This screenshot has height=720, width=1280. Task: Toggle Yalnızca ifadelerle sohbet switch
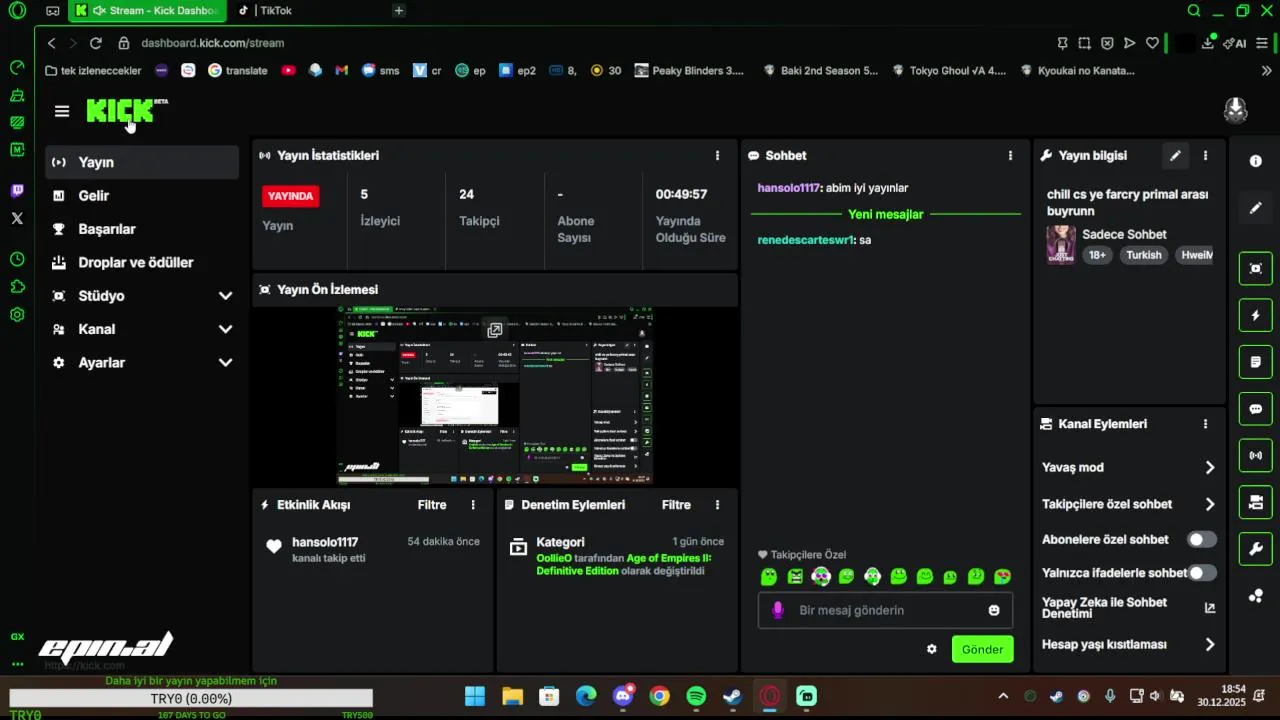(1201, 573)
